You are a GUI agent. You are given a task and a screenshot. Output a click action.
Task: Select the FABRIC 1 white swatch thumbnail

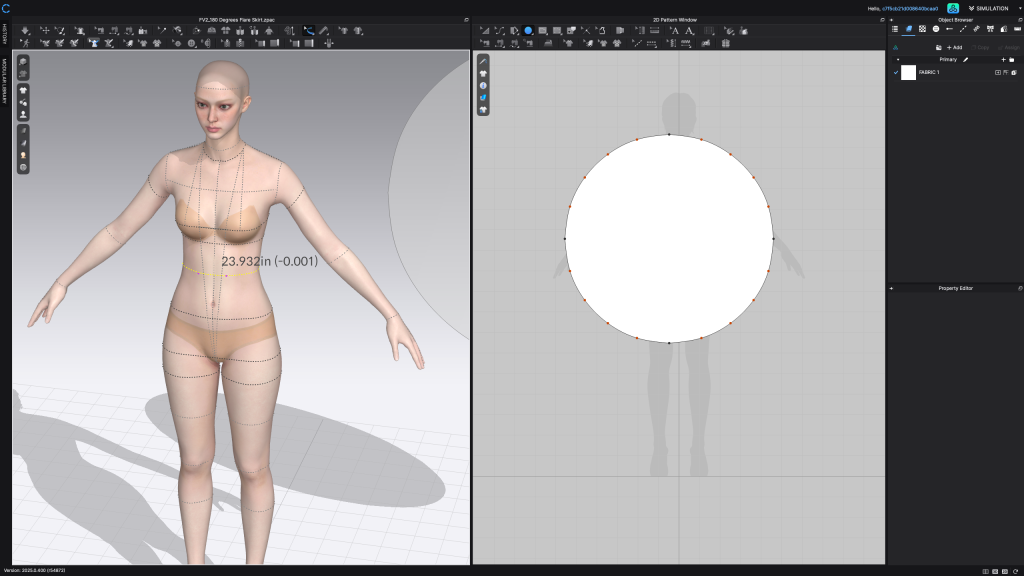[x=908, y=72]
